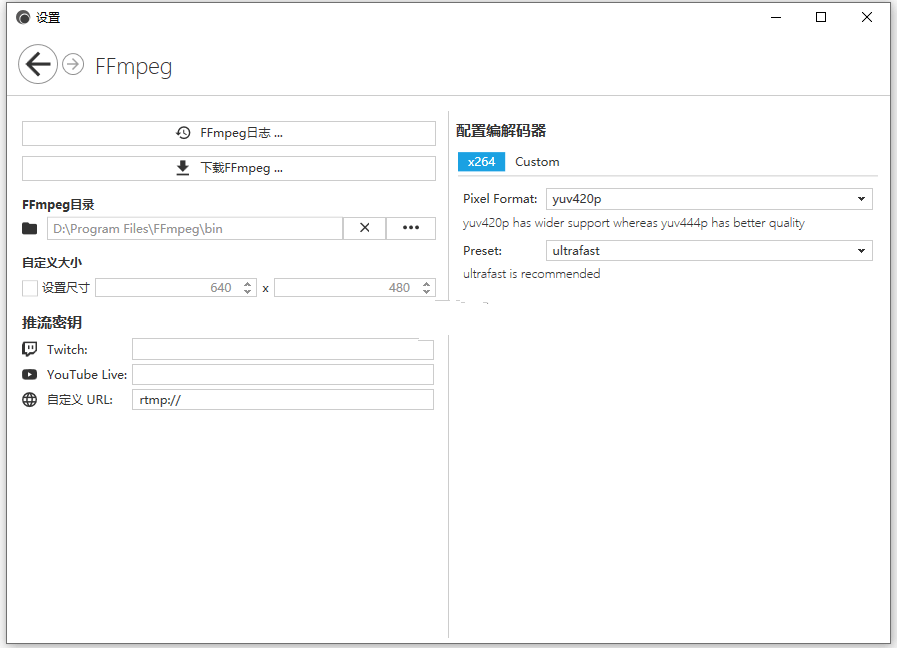Click the FFmpeg目录 label
This screenshot has width=897, height=648.
click(58, 205)
